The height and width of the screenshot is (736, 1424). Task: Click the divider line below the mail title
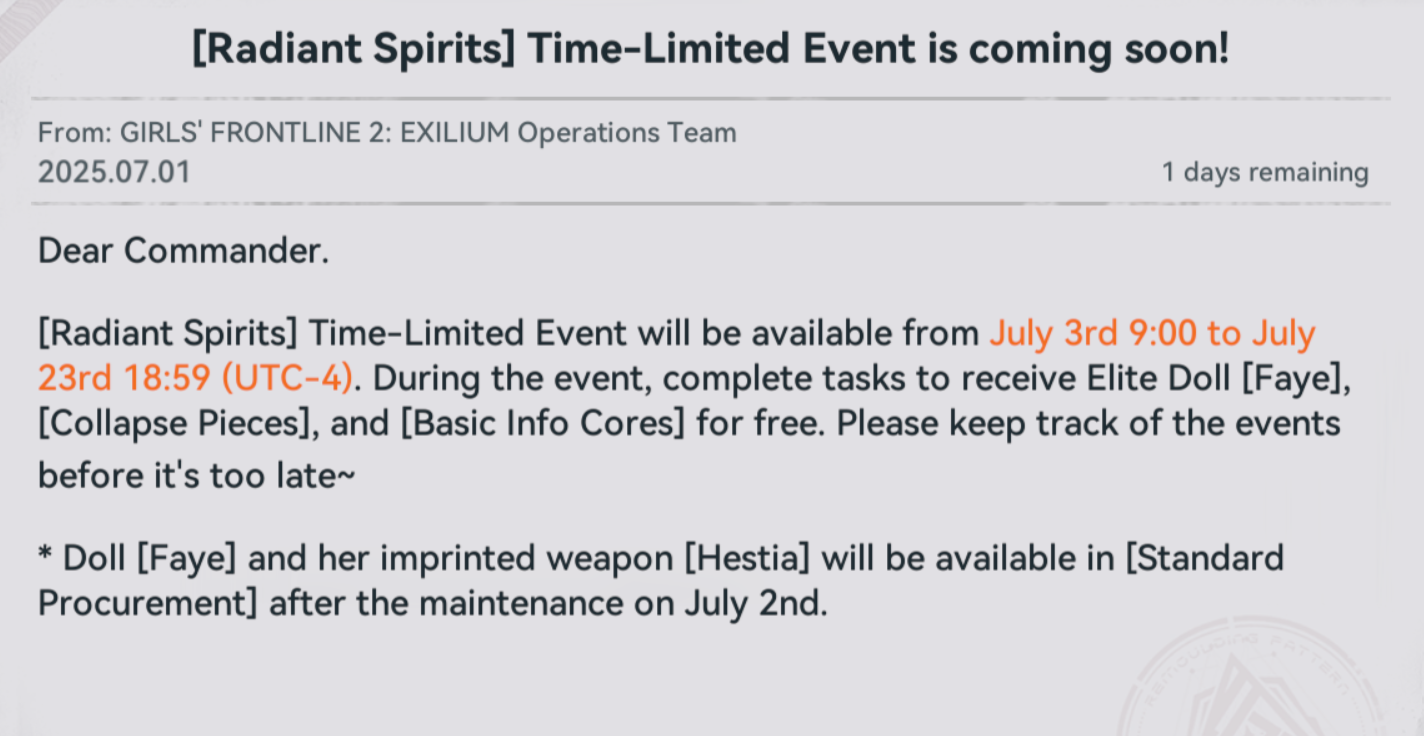click(710, 99)
